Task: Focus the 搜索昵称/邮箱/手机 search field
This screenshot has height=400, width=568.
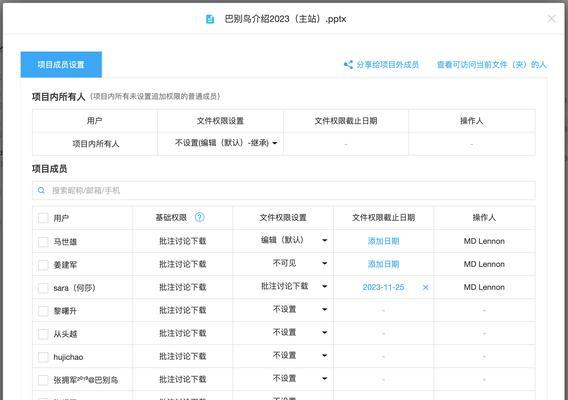Action: [284, 190]
